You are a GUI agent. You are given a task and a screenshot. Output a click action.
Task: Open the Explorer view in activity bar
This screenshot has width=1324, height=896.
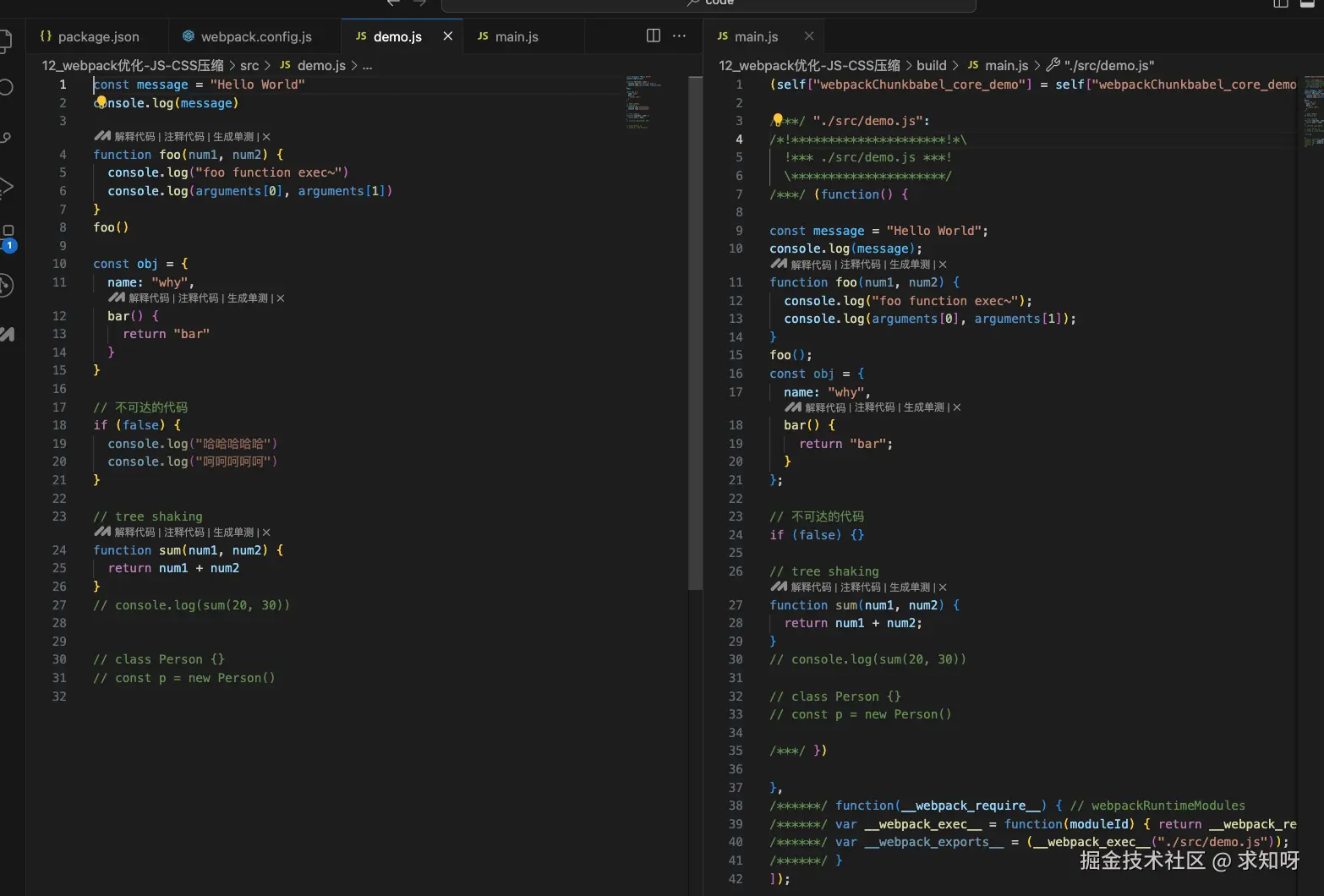coord(6,40)
